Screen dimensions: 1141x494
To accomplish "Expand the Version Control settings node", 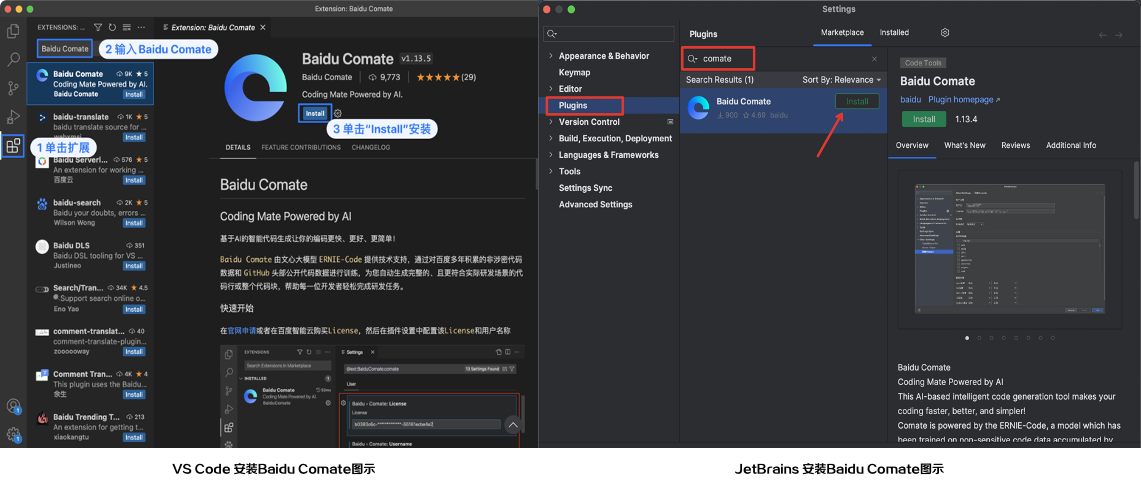I will (551, 122).
